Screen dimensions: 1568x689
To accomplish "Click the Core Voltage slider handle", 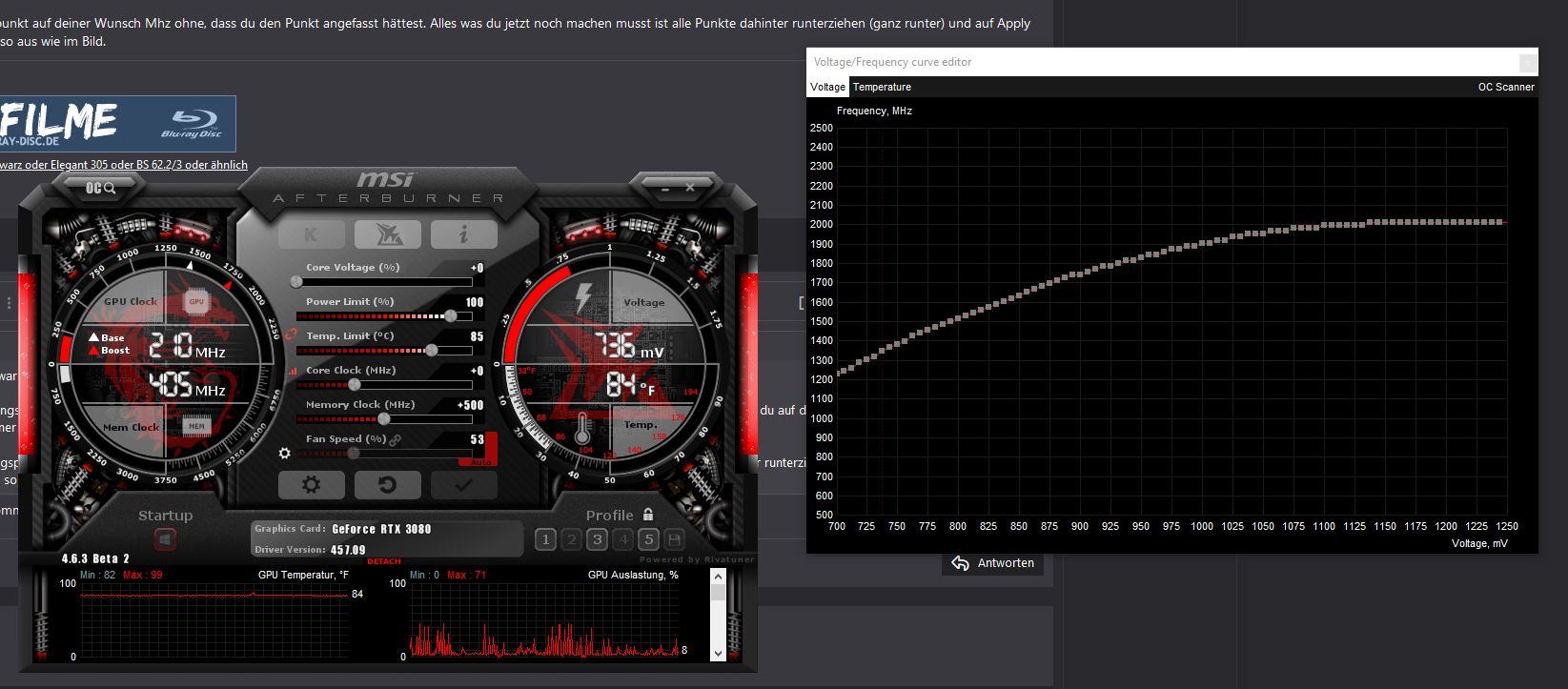I will 296,282.
